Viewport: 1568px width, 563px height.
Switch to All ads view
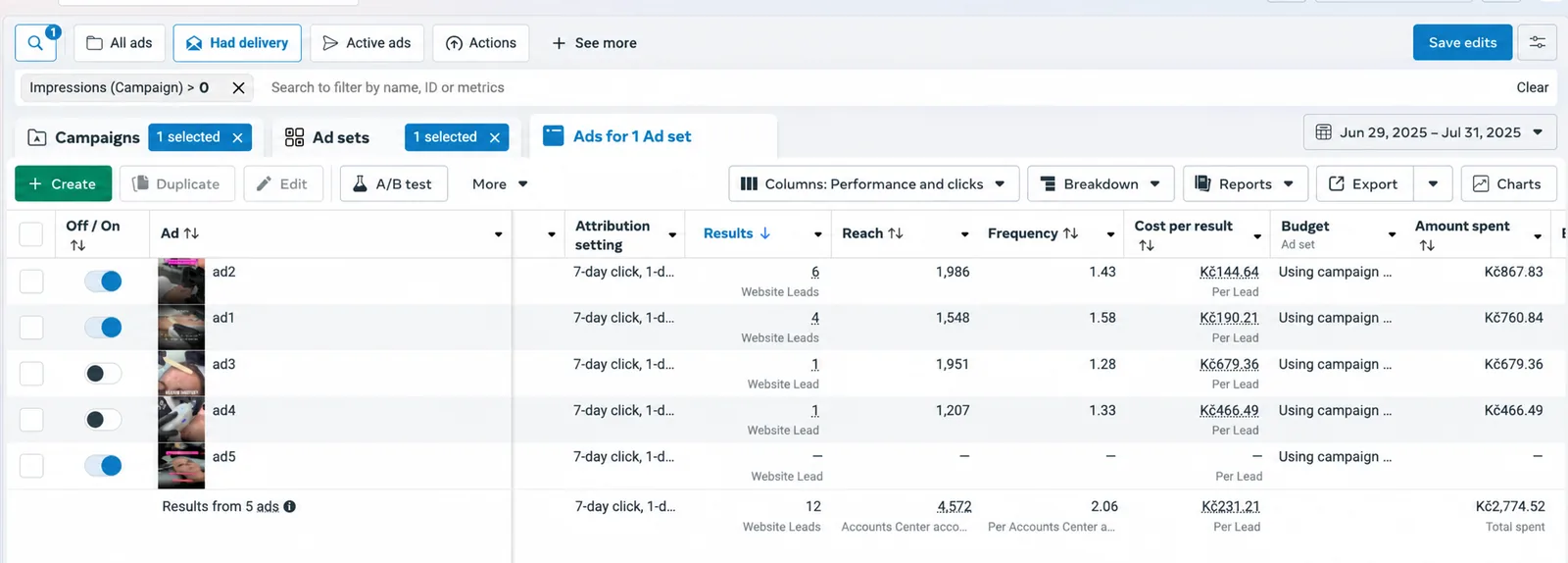pyautogui.click(x=120, y=43)
